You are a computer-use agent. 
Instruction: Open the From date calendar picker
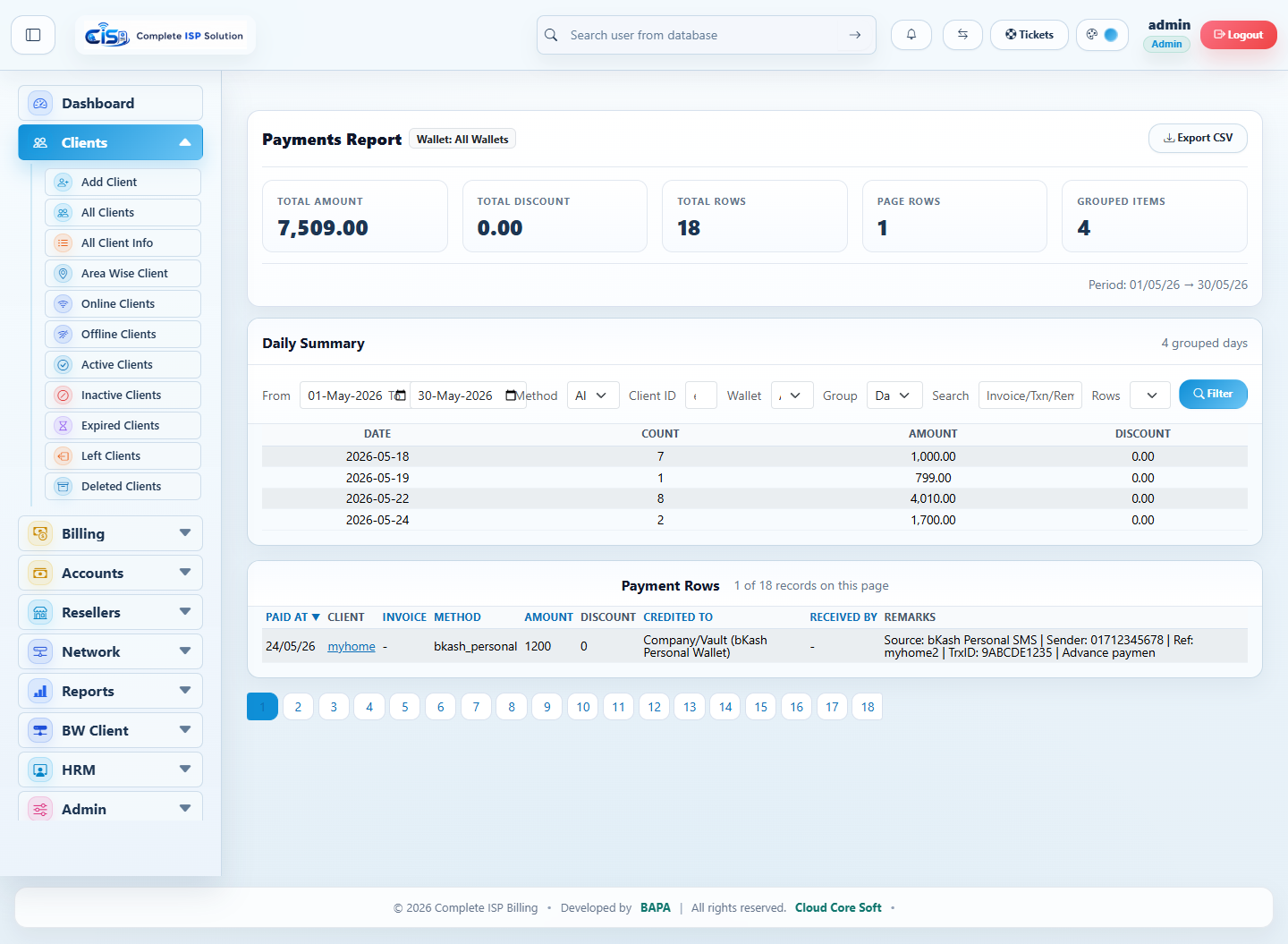[400, 395]
